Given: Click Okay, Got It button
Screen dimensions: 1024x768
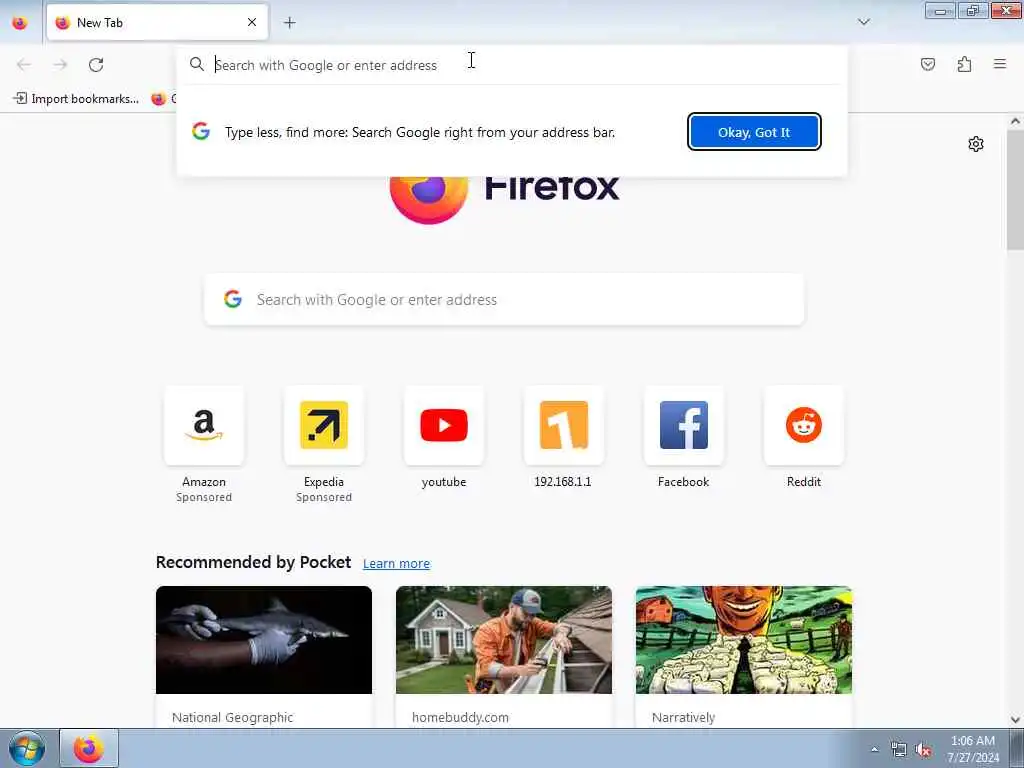Looking at the screenshot, I should (754, 132).
